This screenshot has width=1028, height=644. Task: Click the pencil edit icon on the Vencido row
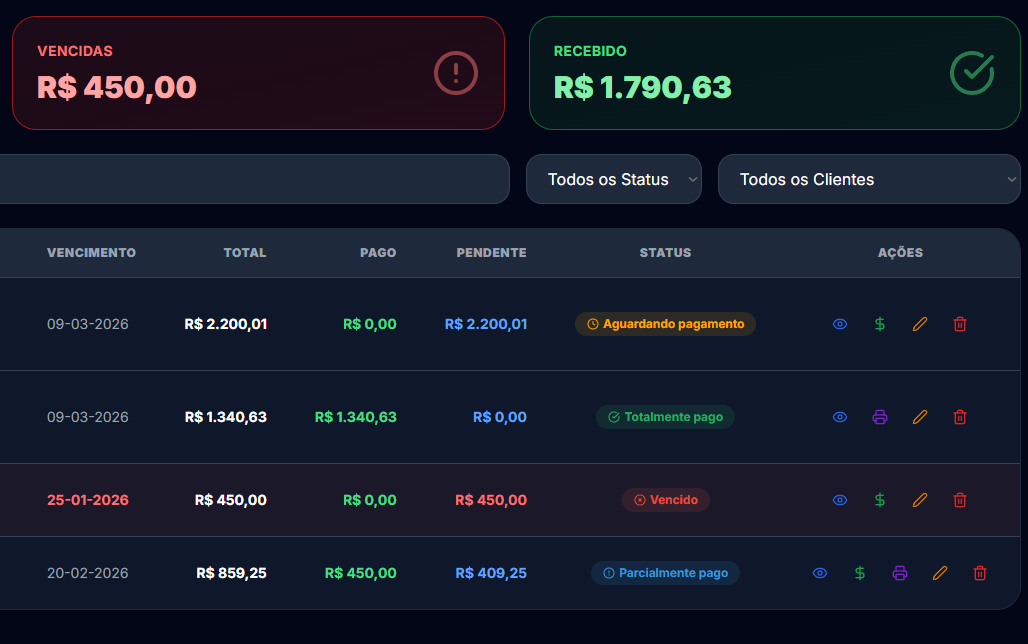pyautogui.click(x=920, y=500)
